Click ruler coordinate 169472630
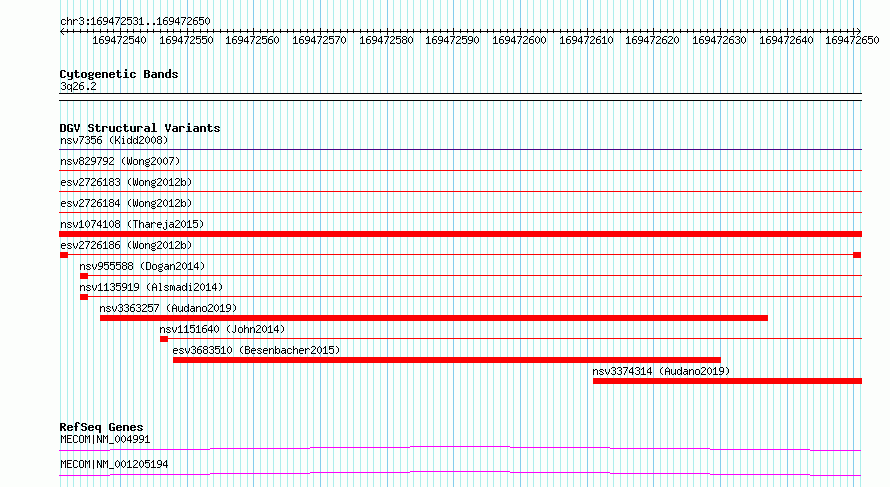 [x=719, y=40]
